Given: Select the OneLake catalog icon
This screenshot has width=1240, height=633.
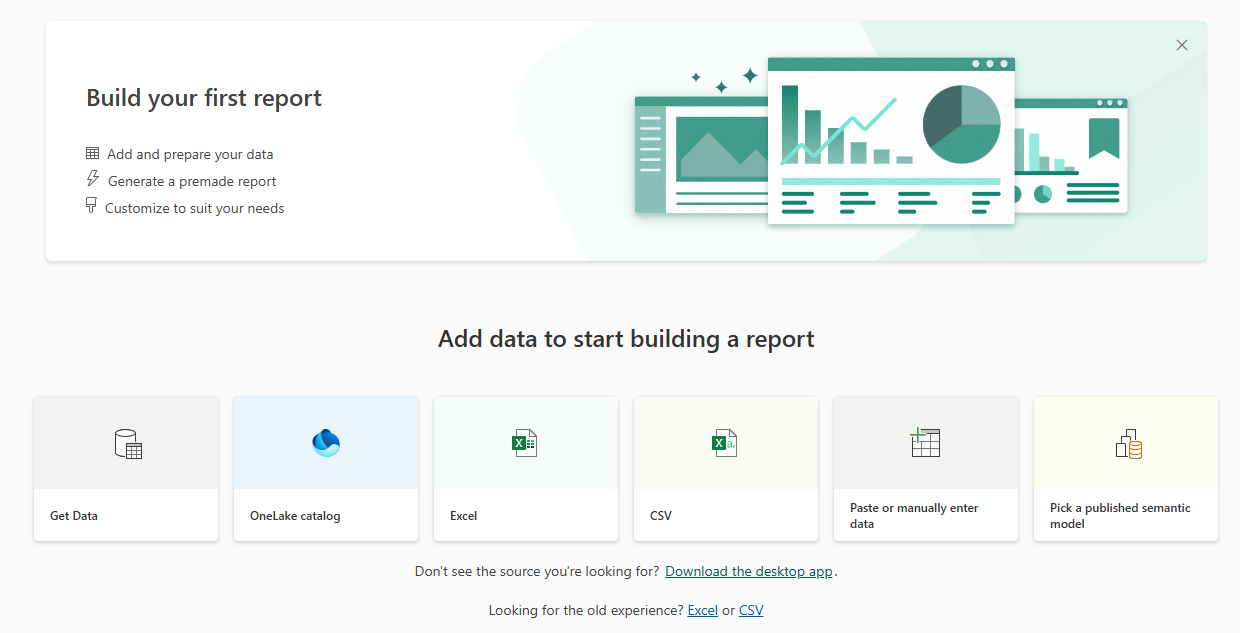Looking at the screenshot, I should point(326,442).
